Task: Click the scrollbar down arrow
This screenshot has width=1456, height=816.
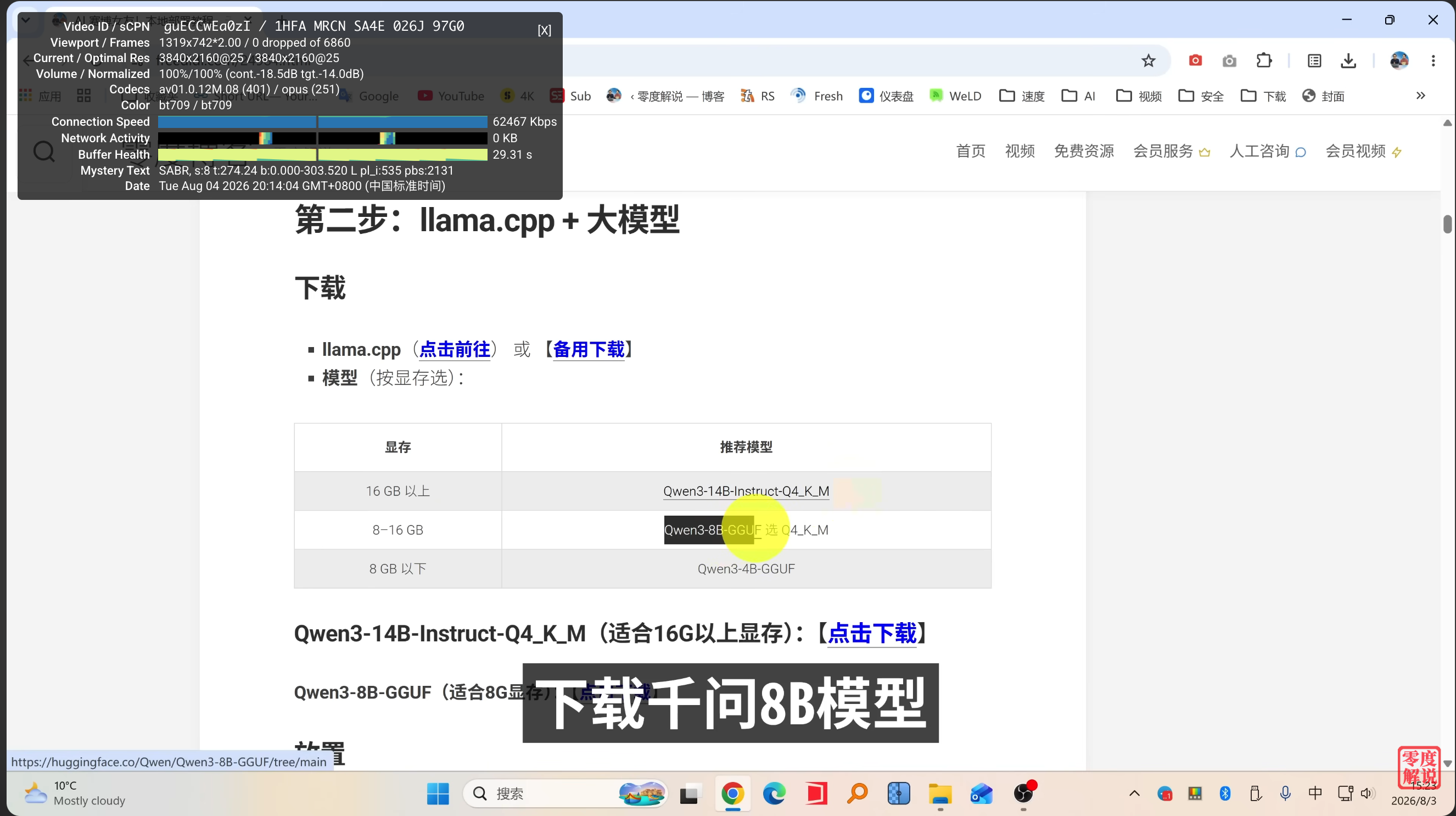Action: (x=1447, y=763)
